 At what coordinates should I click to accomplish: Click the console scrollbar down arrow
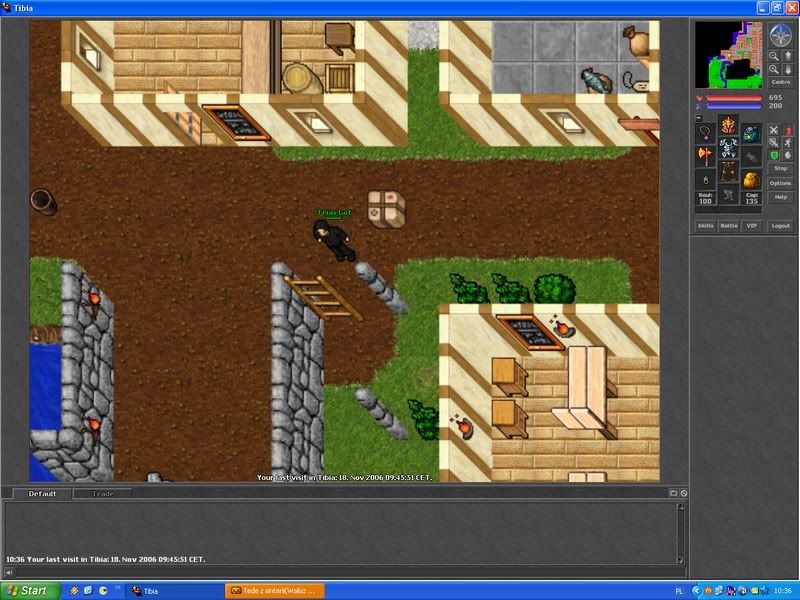tap(680, 560)
